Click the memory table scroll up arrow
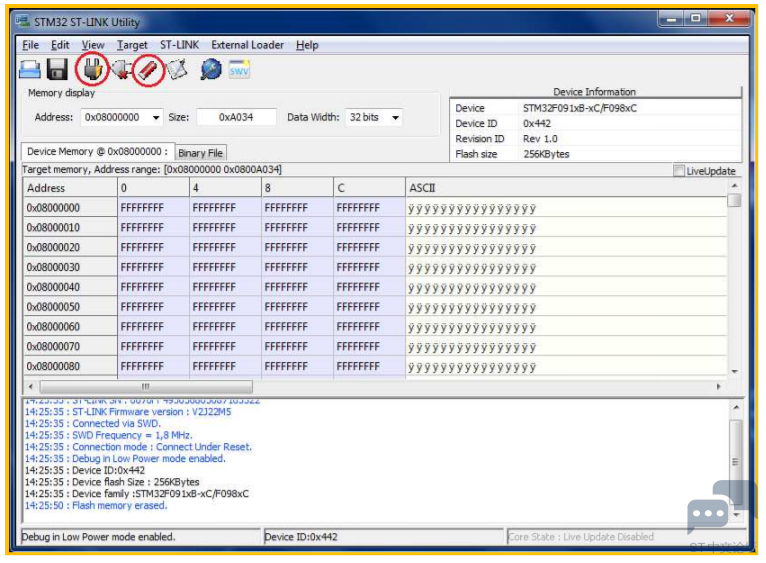This screenshot has height=563, width=766. pyautogui.click(x=734, y=186)
